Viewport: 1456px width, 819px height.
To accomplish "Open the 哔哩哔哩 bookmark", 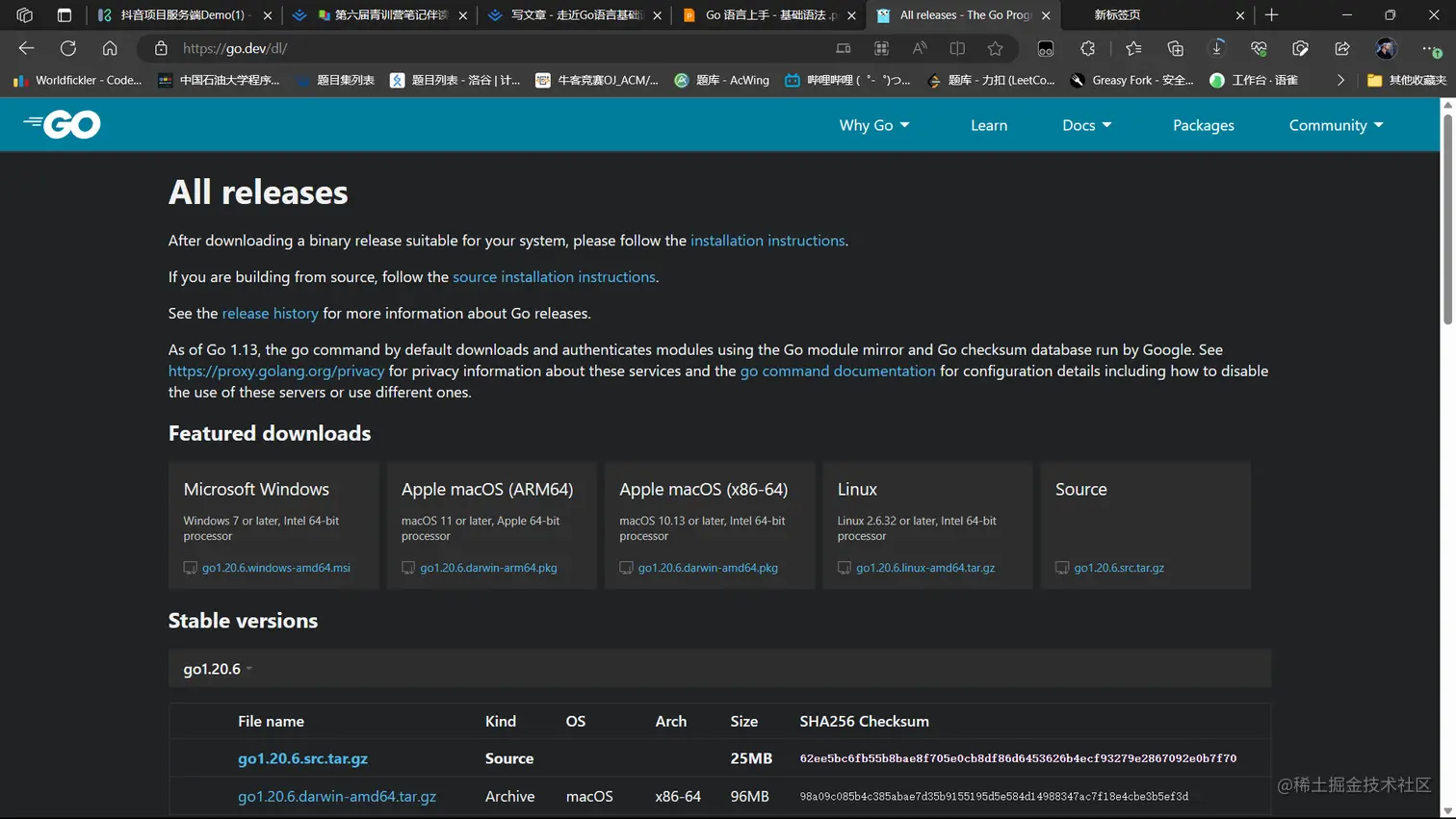I will pos(847,81).
